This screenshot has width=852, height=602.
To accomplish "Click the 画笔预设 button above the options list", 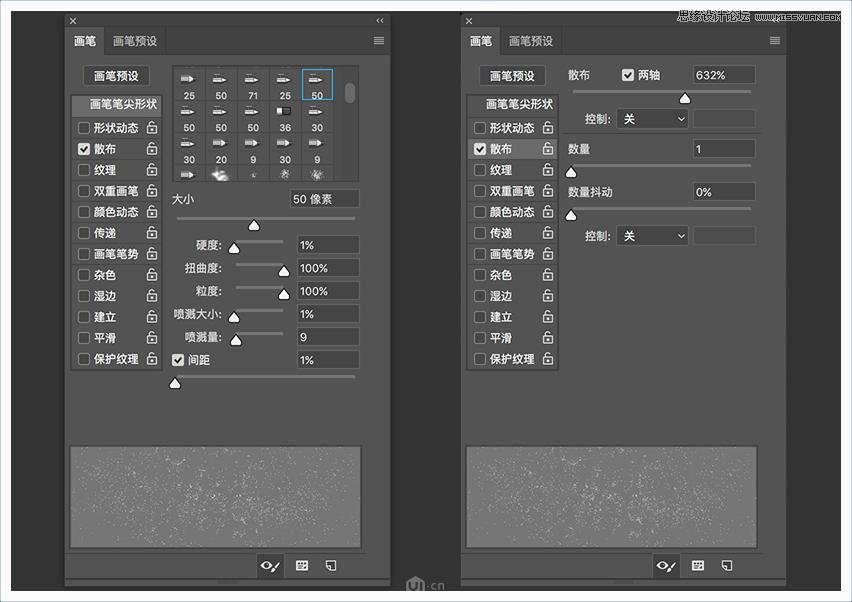I will 116,75.
